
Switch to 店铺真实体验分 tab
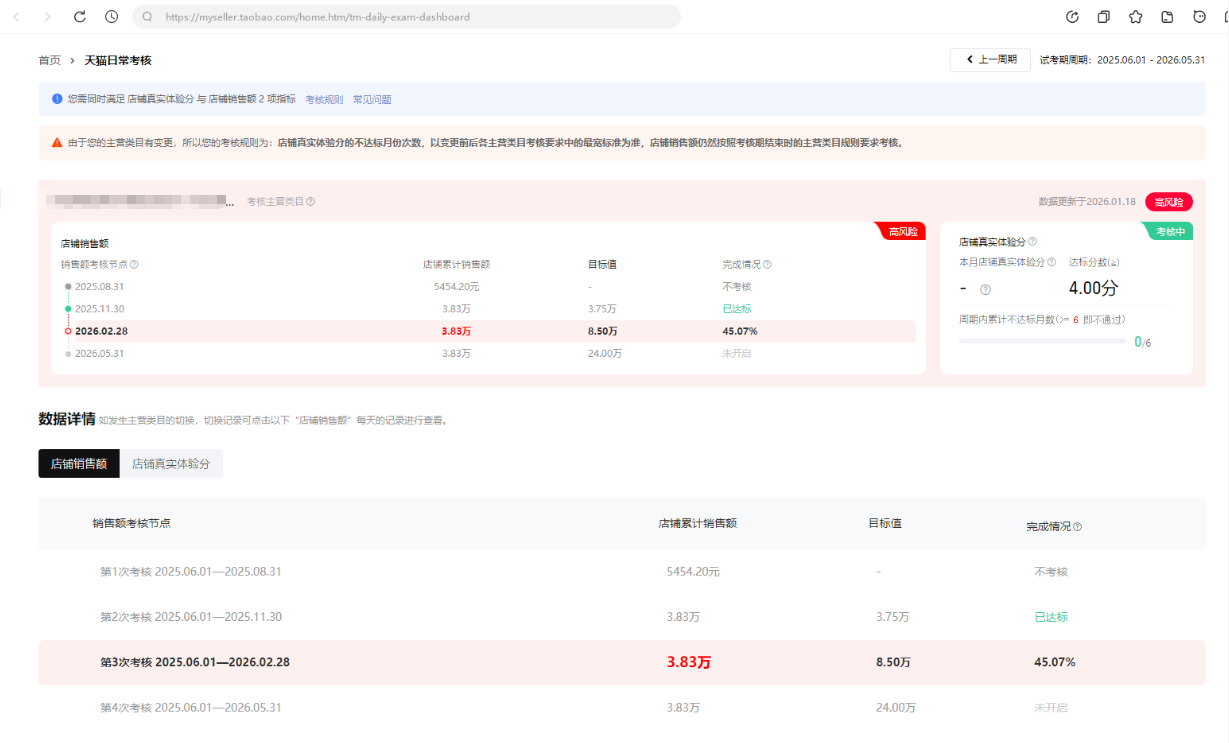[171, 464]
